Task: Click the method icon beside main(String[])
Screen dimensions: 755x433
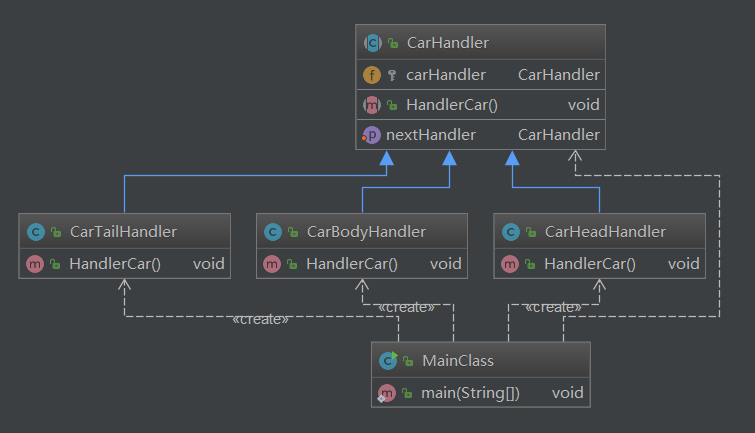Action: [x=387, y=392]
